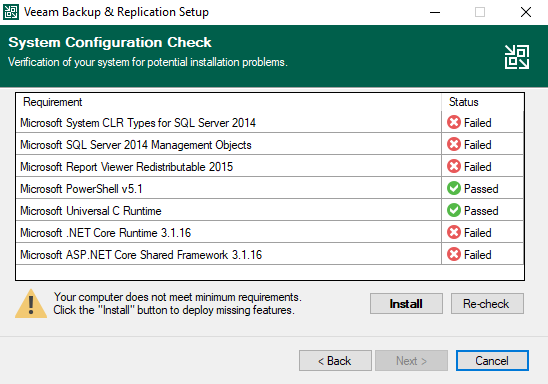The image size is (548, 384).
Task: Cancel the setup wizard
Action: 492,361
